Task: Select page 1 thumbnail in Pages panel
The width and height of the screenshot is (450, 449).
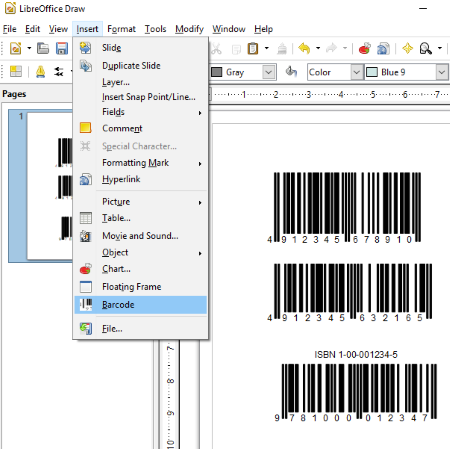Action: [x=49, y=186]
